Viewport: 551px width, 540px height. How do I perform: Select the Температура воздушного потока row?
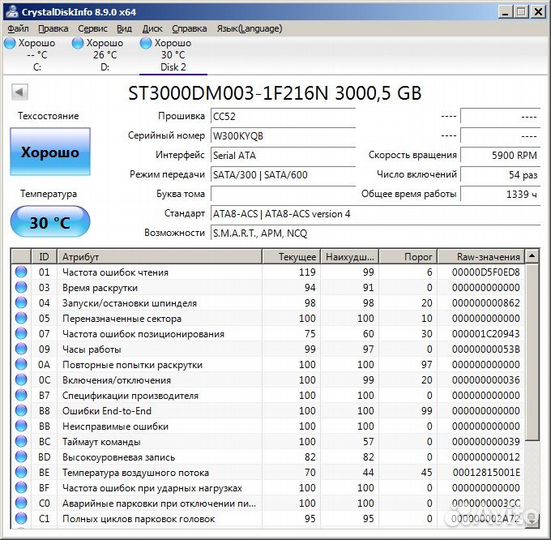click(268, 472)
